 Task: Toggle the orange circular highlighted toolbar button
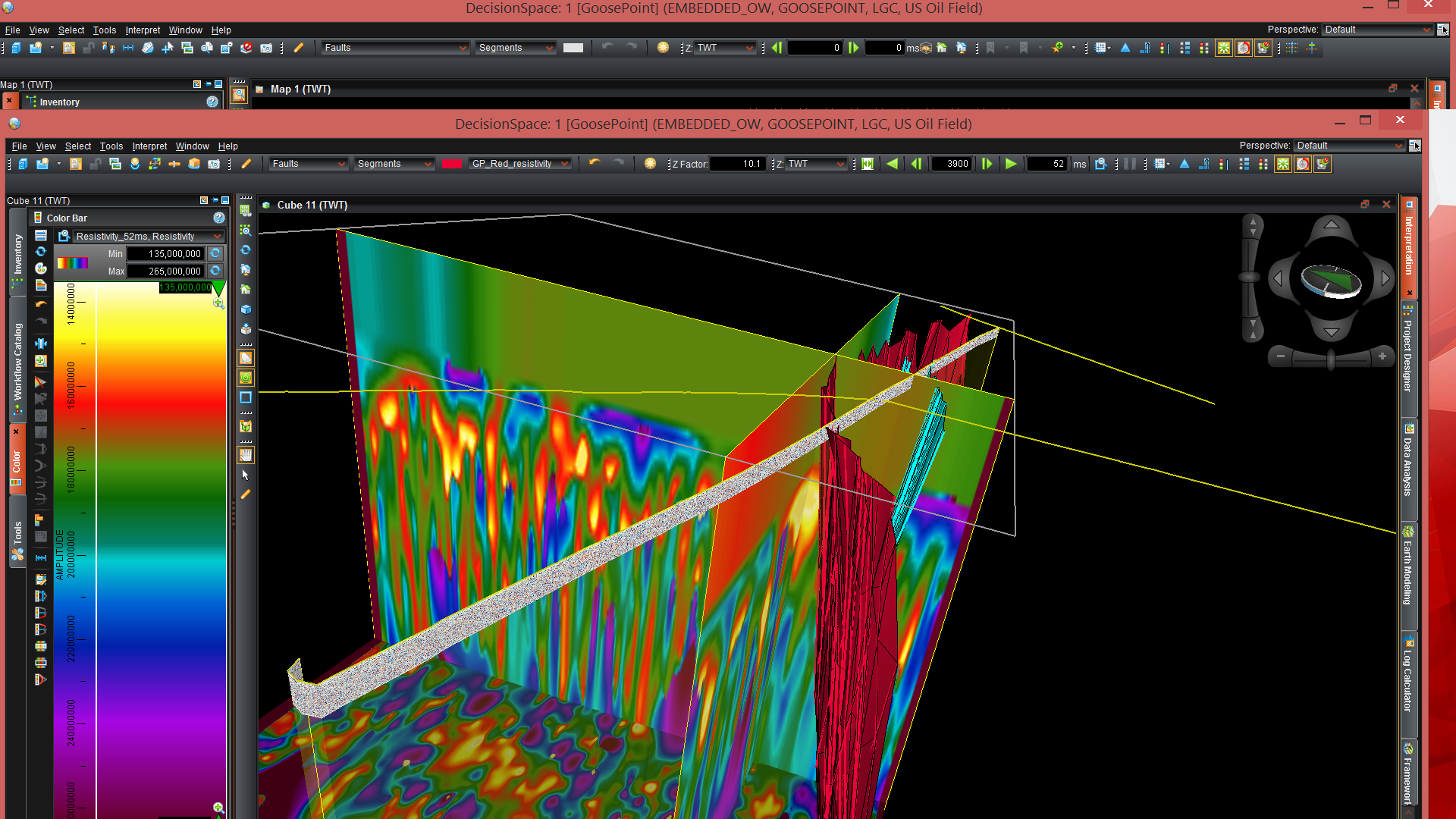(1303, 164)
